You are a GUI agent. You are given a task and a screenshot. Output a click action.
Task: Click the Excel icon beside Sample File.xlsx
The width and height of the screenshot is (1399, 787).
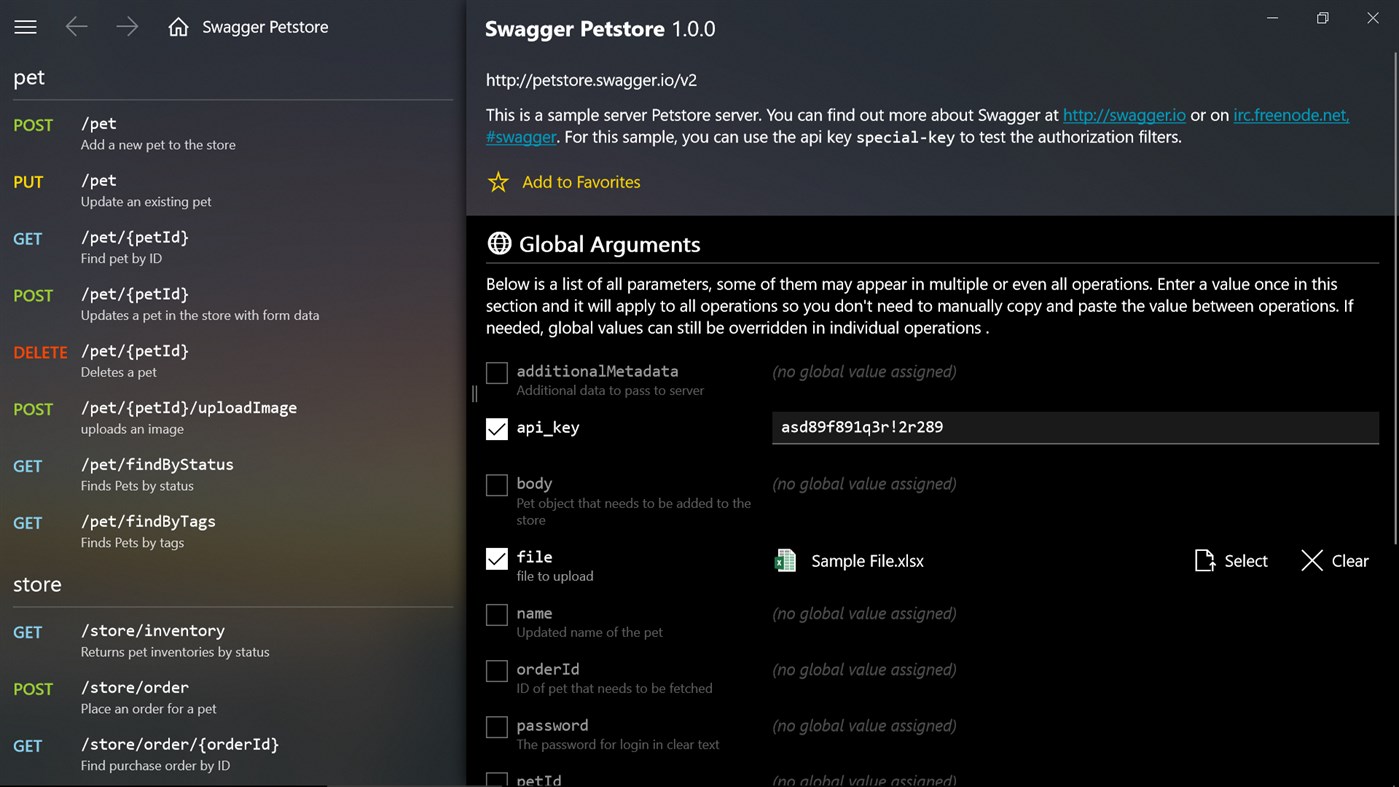point(784,560)
